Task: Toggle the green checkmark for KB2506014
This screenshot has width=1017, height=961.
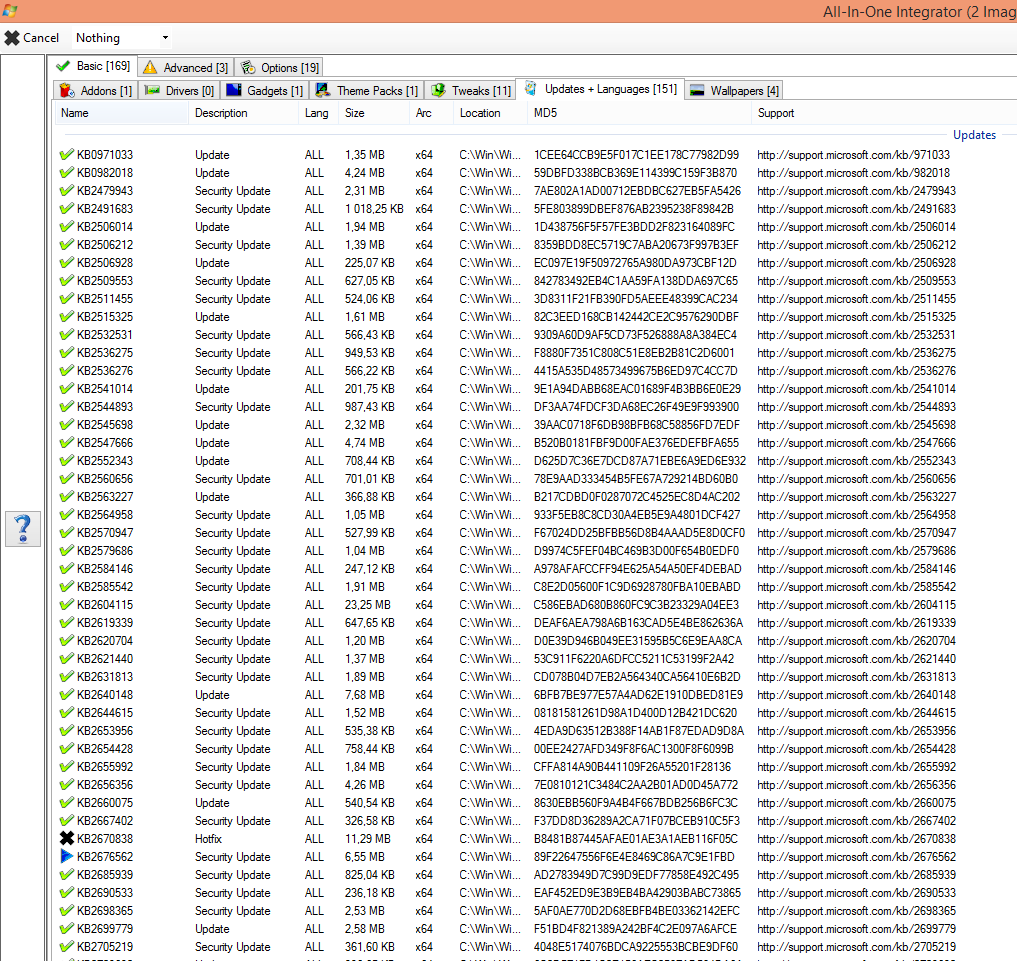Action: 67,227
